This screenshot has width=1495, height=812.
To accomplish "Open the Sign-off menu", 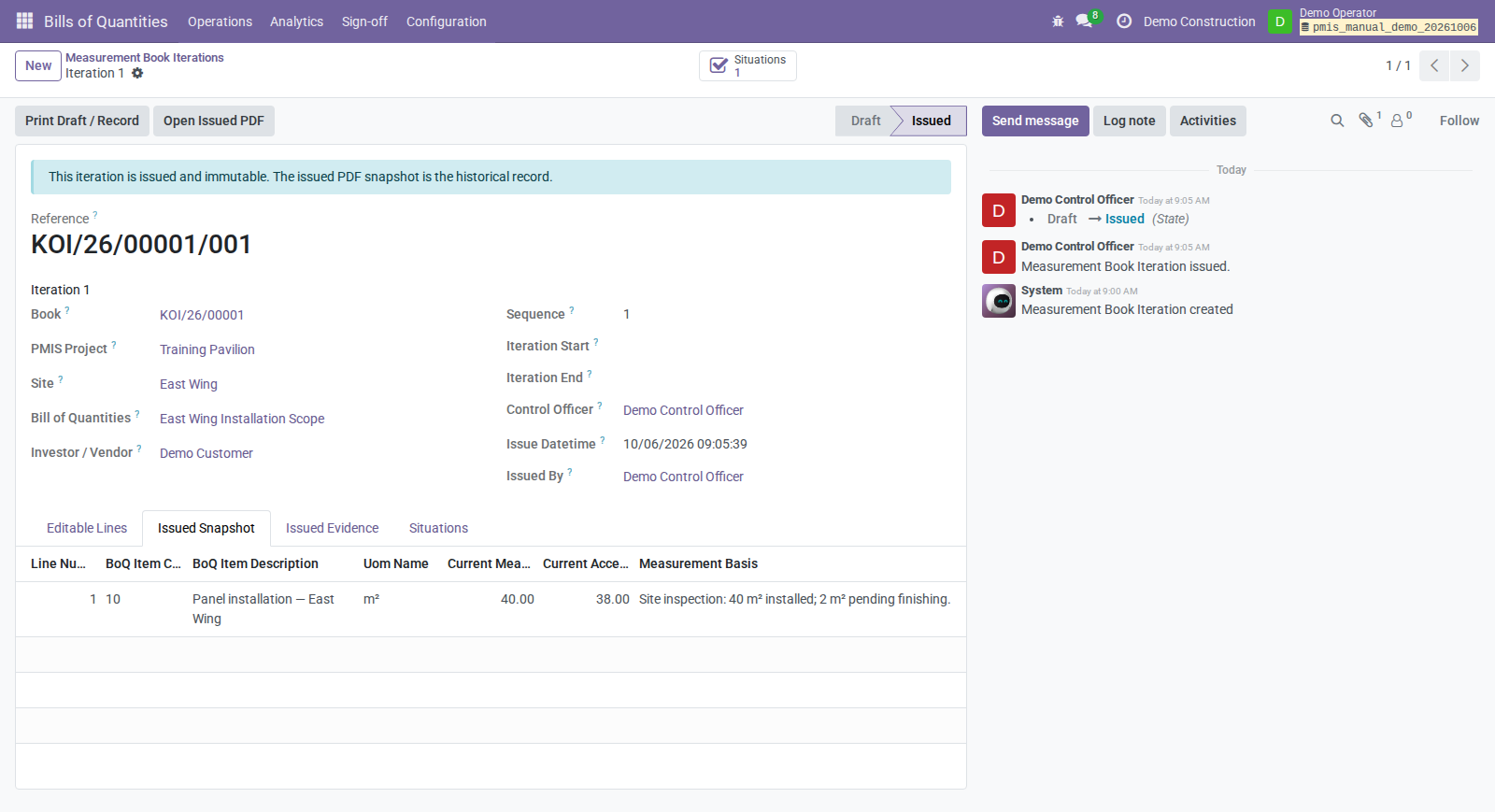I will [x=364, y=21].
